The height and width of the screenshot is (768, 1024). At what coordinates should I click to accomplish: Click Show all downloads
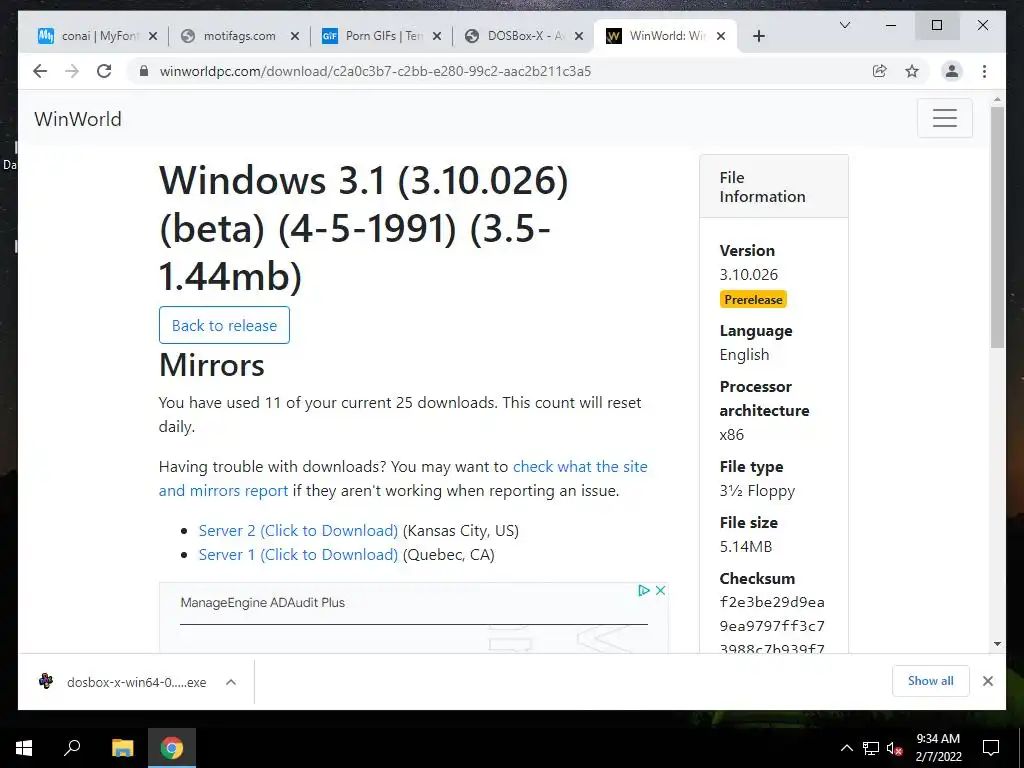[x=931, y=681]
